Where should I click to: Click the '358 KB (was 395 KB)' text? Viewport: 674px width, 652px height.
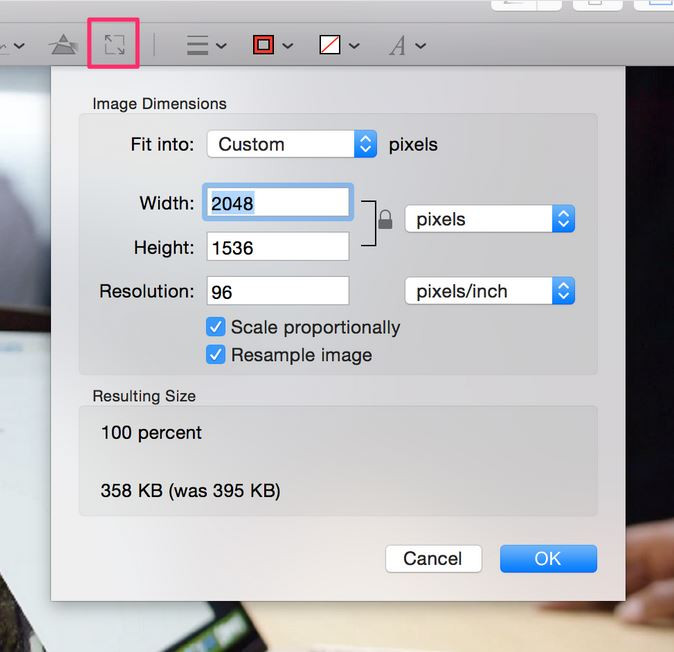[x=190, y=490]
